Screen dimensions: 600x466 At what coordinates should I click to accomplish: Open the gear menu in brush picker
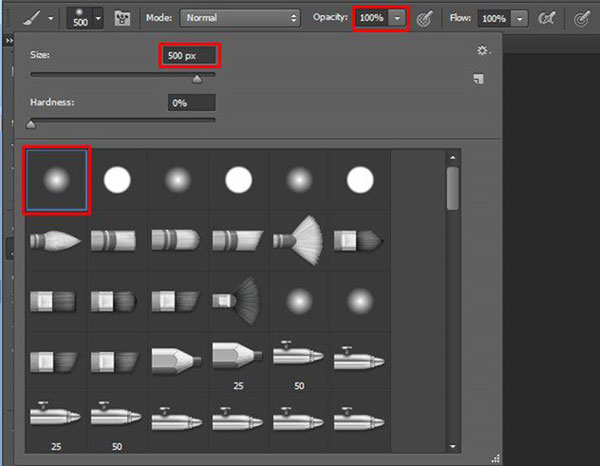[483, 51]
